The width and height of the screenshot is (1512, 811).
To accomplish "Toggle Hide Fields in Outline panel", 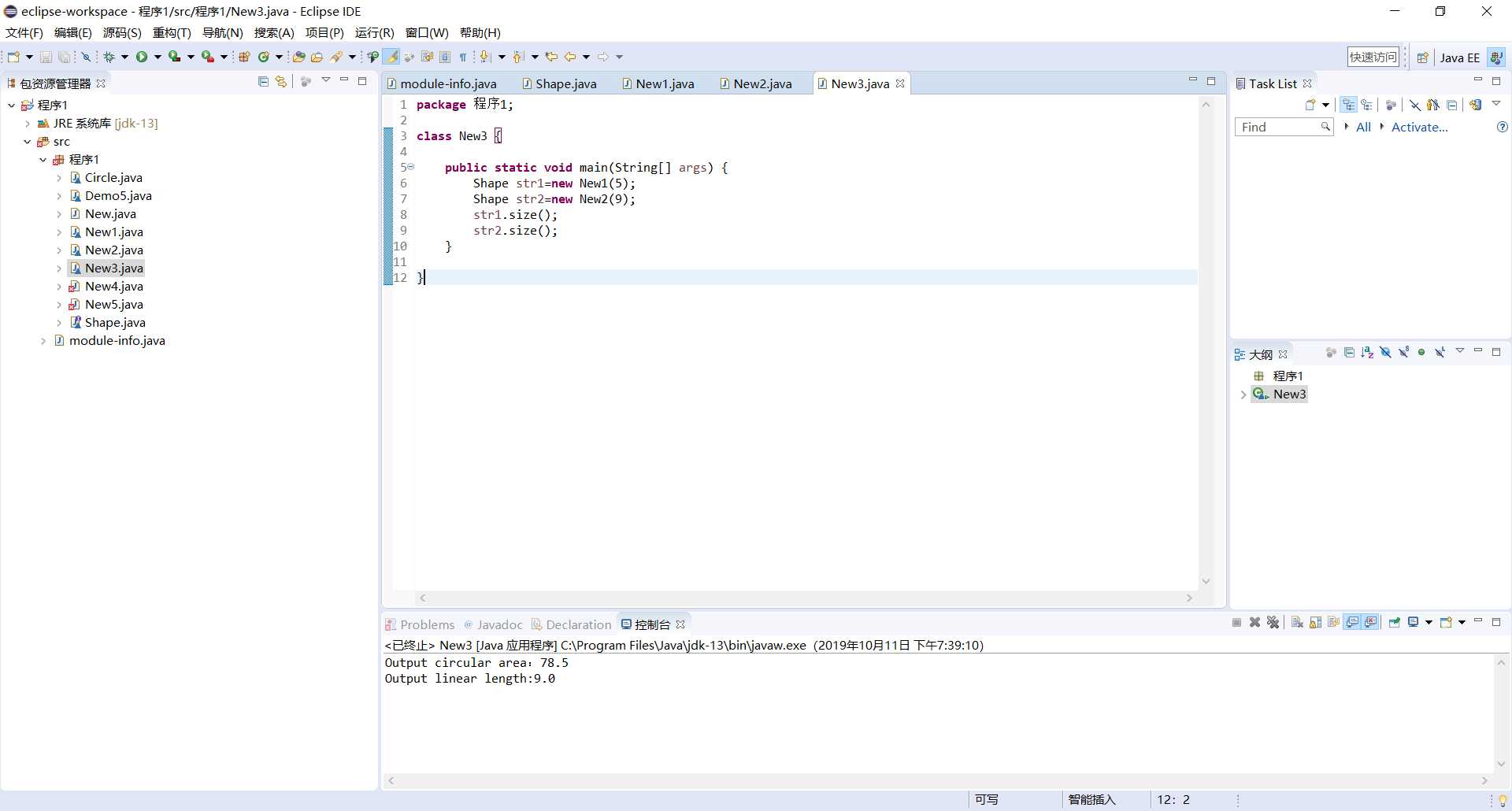I will pos(1385,353).
